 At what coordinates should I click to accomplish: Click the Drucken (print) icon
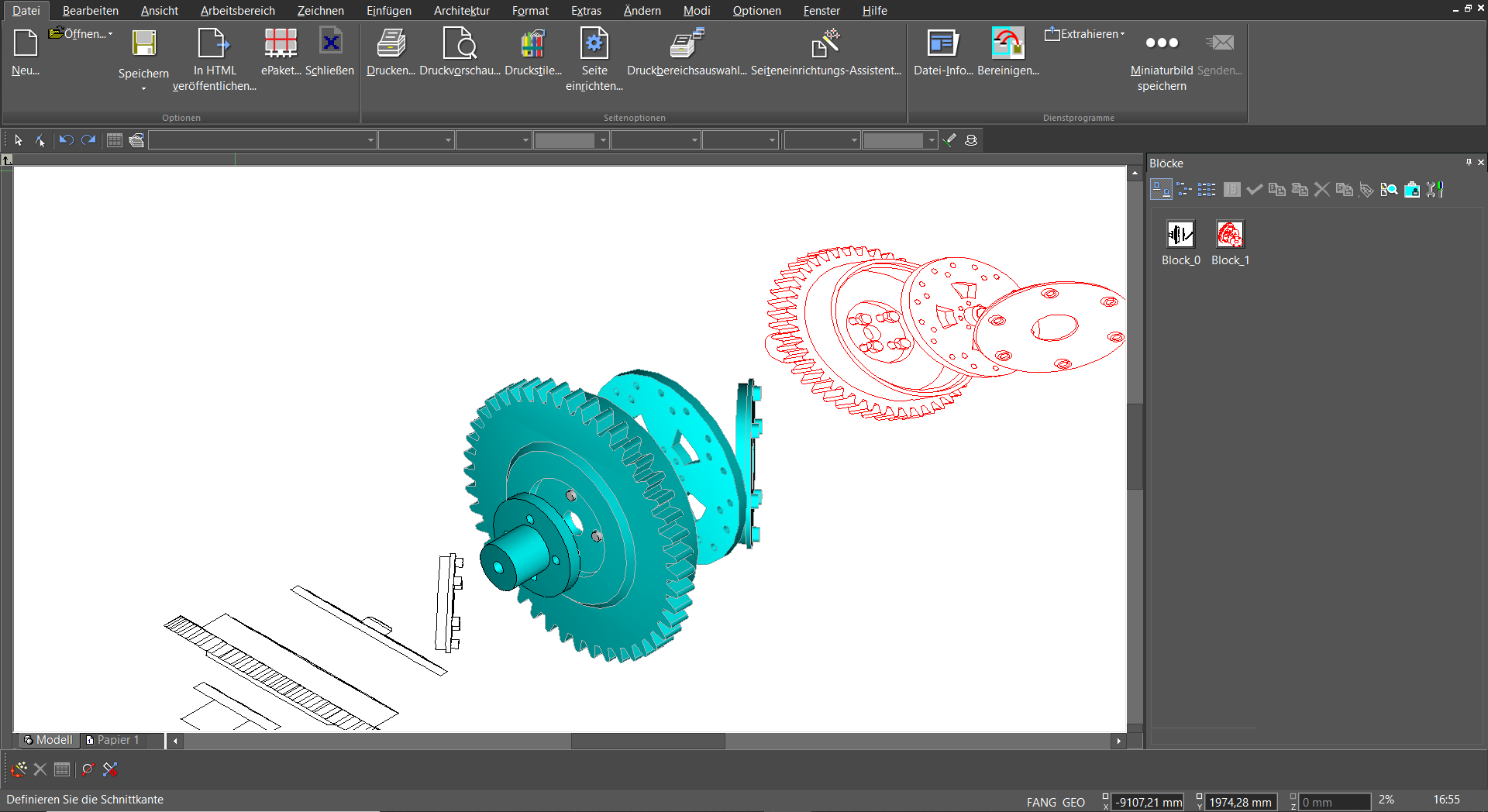click(391, 44)
